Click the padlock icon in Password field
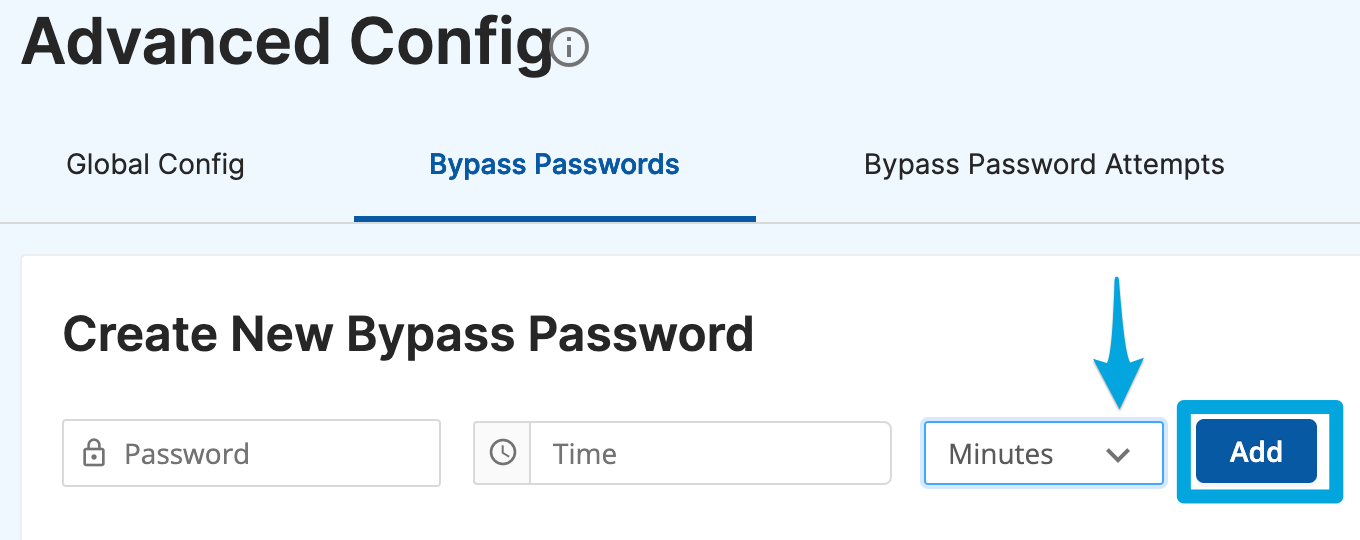The width and height of the screenshot is (1360, 540). pyautogui.click(x=94, y=454)
